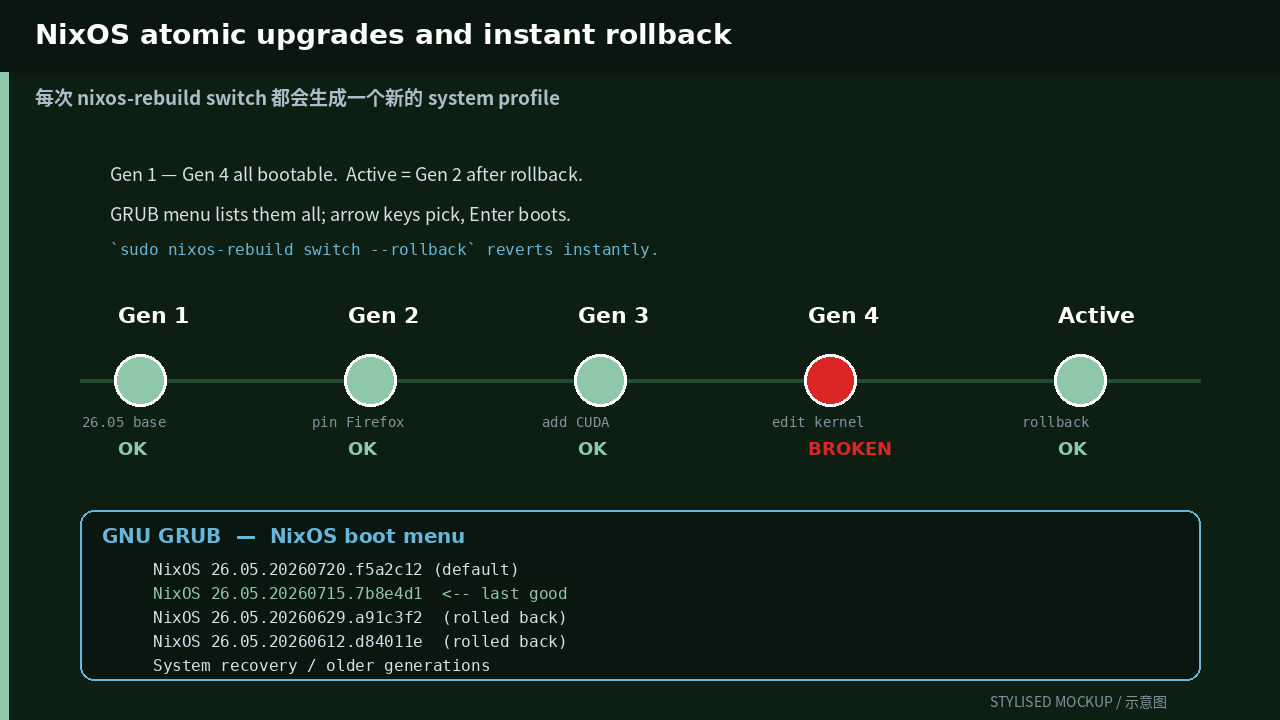Select boot entry 26.05.20260612.d84011e

click(360, 642)
